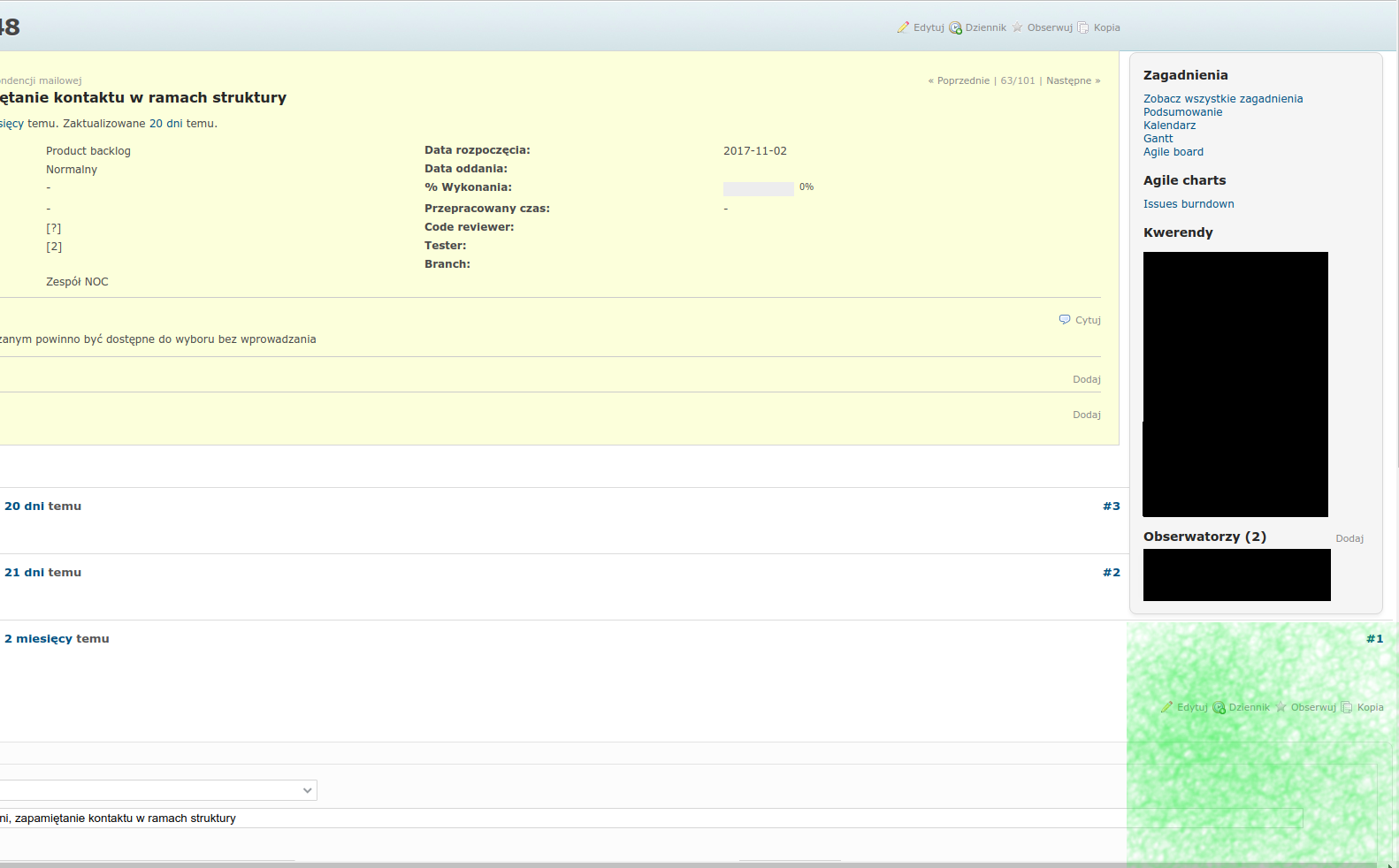The image size is (1399, 868).
Task: Click the Edytuj text link in the top bar
Action: click(929, 27)
